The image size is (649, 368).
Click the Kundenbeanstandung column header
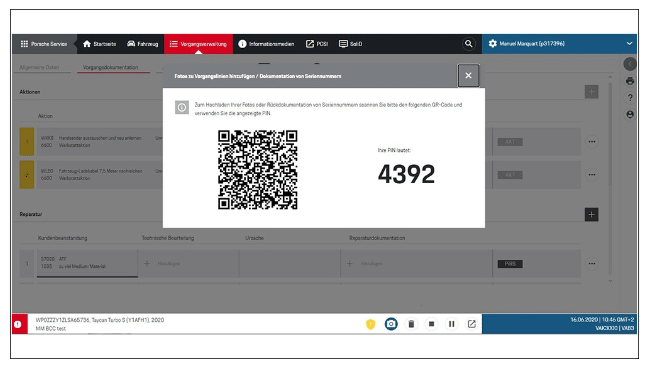point(62,238)
